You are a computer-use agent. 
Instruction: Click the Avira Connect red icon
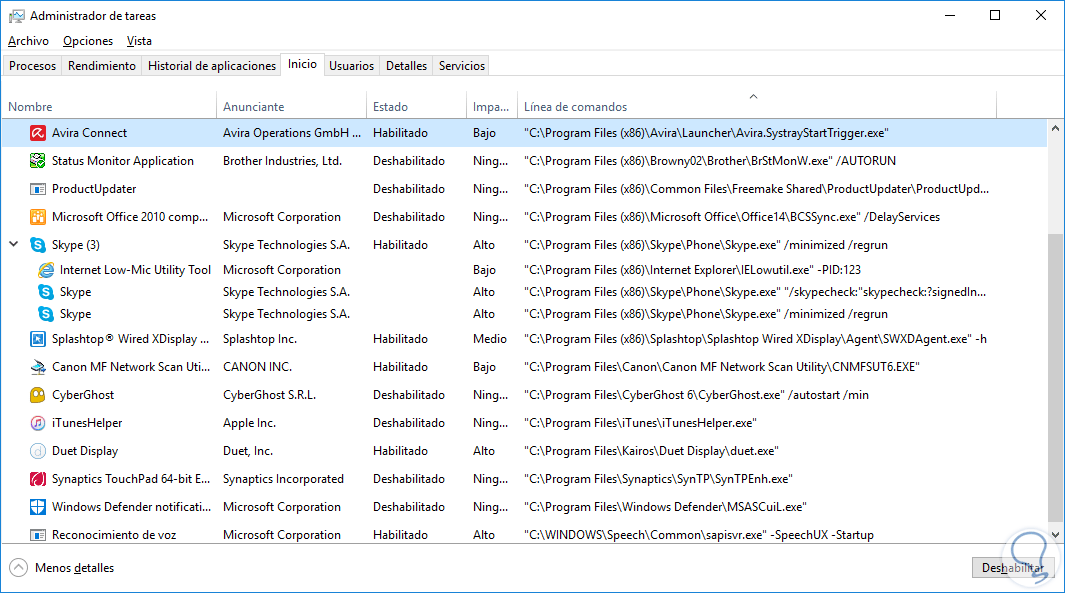click(x=38, y=133)
